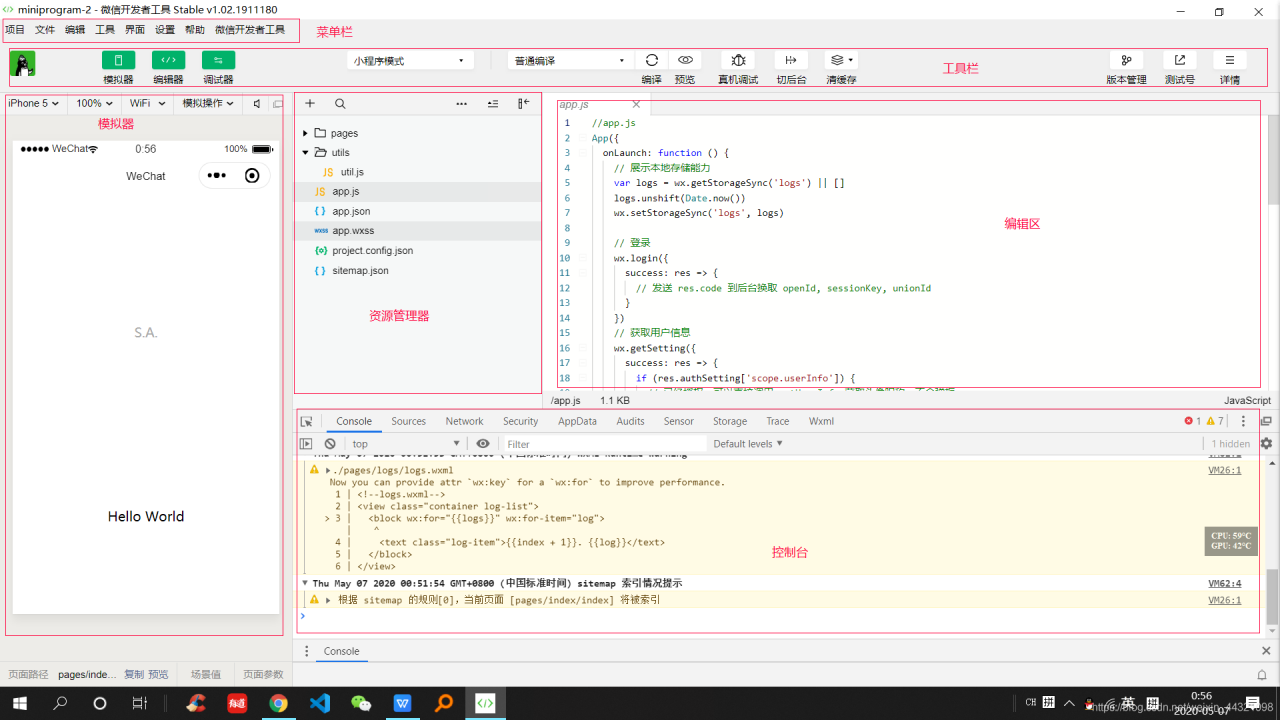Click 复制 to copy page path
This screenshot has height=720, width=1280.
click(133, 675)
